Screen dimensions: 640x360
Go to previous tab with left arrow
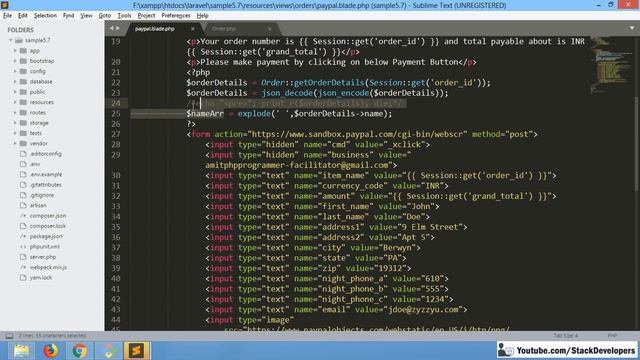pyautogui.click(x=111, y=28)
